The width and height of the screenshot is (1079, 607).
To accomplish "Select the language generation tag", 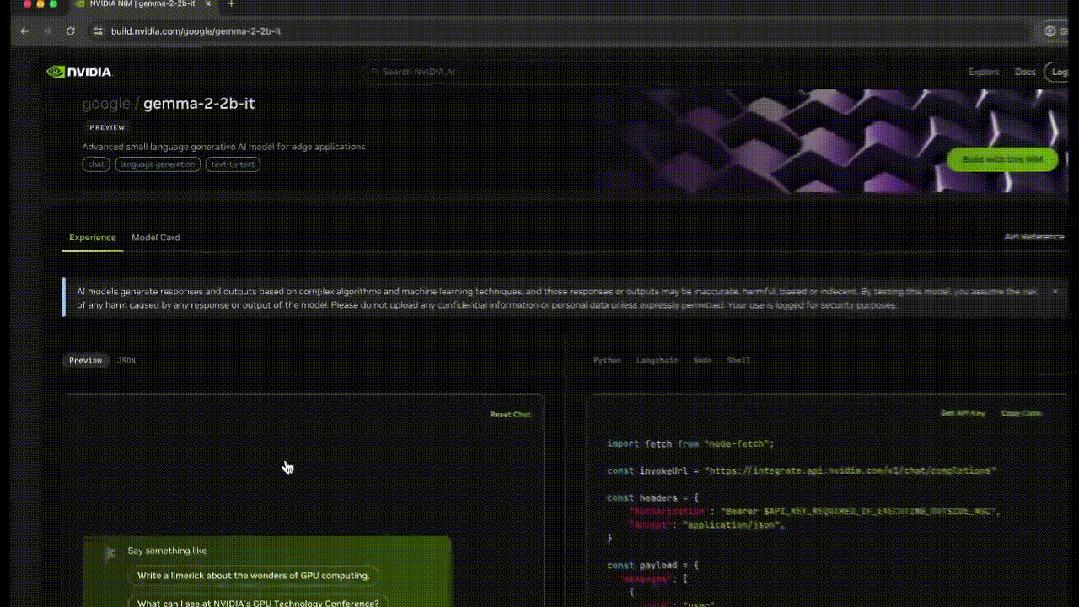I will (x=158, y=164).
